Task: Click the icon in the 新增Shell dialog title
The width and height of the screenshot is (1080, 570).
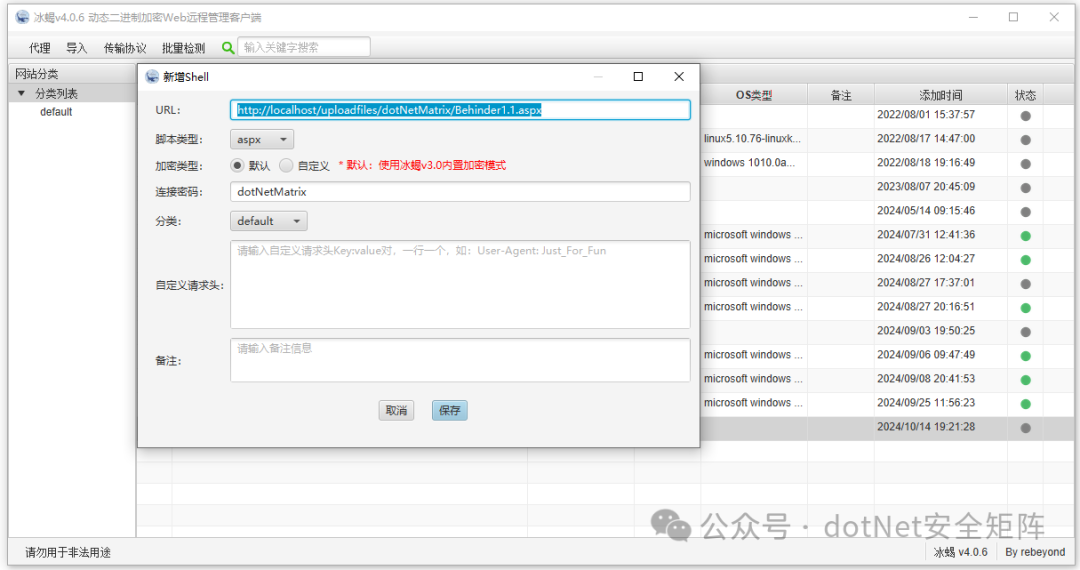Action: click(152, 77)
